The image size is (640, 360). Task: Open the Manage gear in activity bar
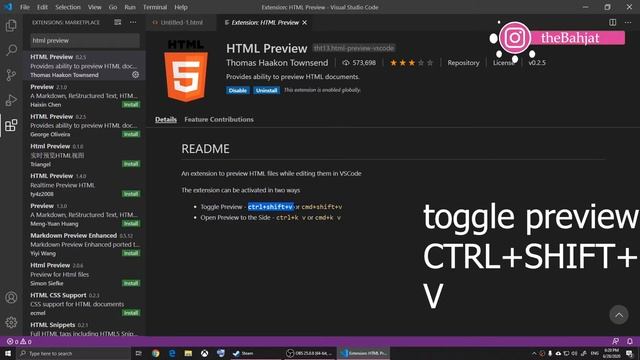(11, 322)
